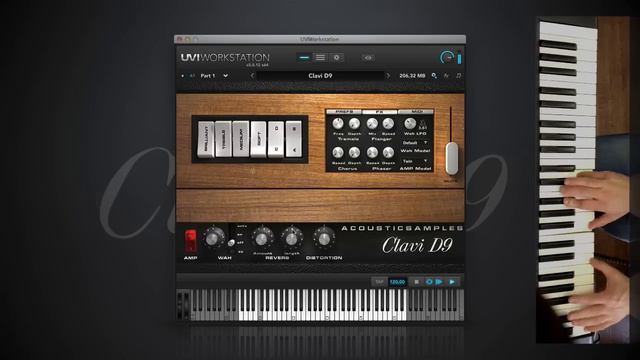
Task: Toggle the Brilliant rocker switch
Action: [206, 139]
